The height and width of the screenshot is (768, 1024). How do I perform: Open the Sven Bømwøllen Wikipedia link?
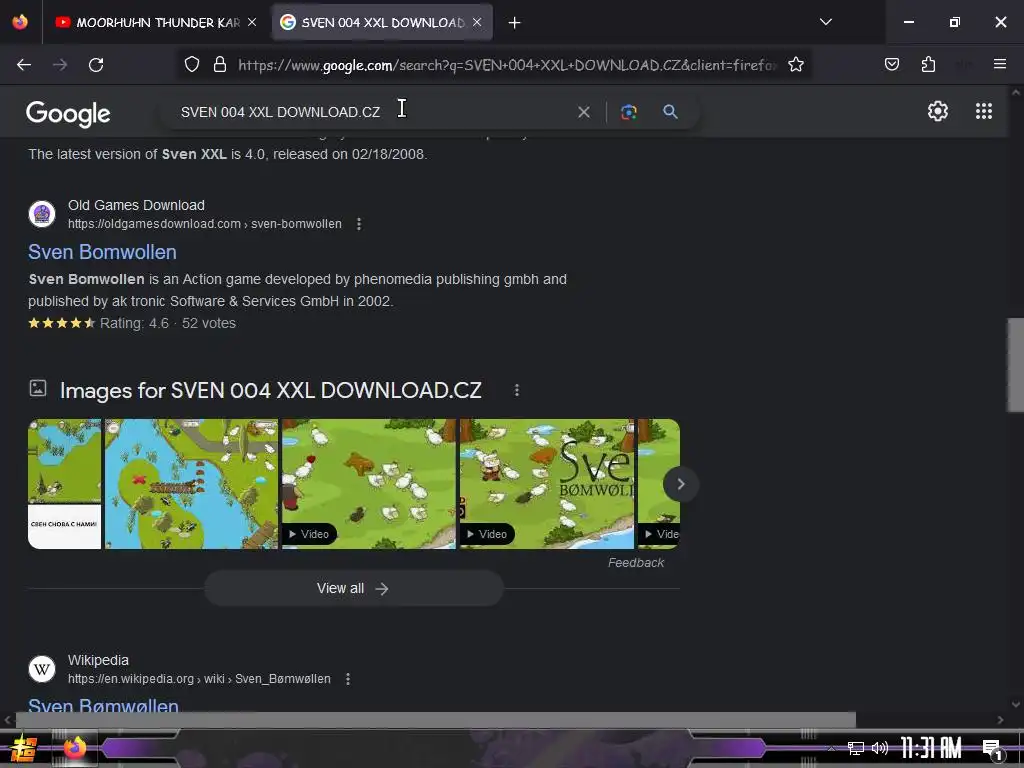tap(103, 705)
